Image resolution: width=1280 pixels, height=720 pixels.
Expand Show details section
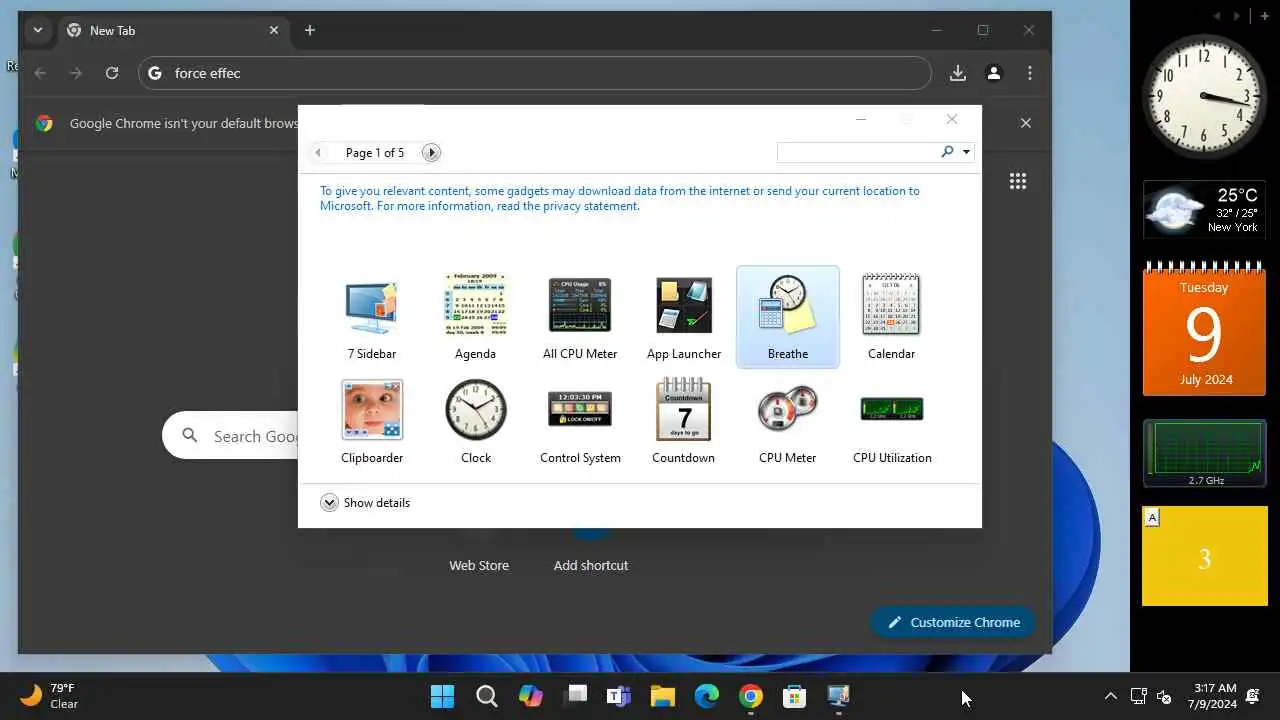[x=365, y=503]
